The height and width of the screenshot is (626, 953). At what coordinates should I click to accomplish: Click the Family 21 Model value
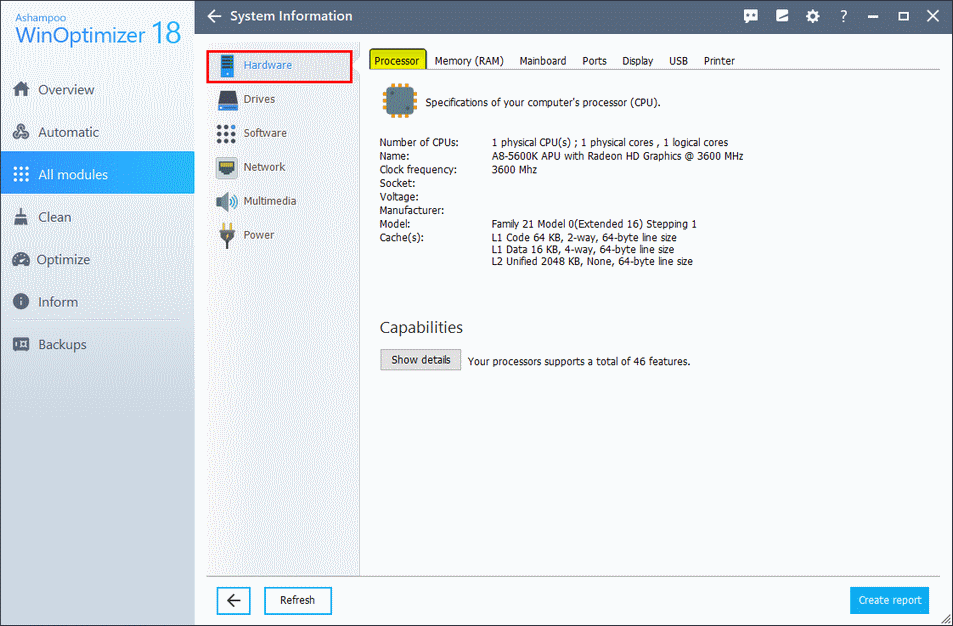coord(594,224)
